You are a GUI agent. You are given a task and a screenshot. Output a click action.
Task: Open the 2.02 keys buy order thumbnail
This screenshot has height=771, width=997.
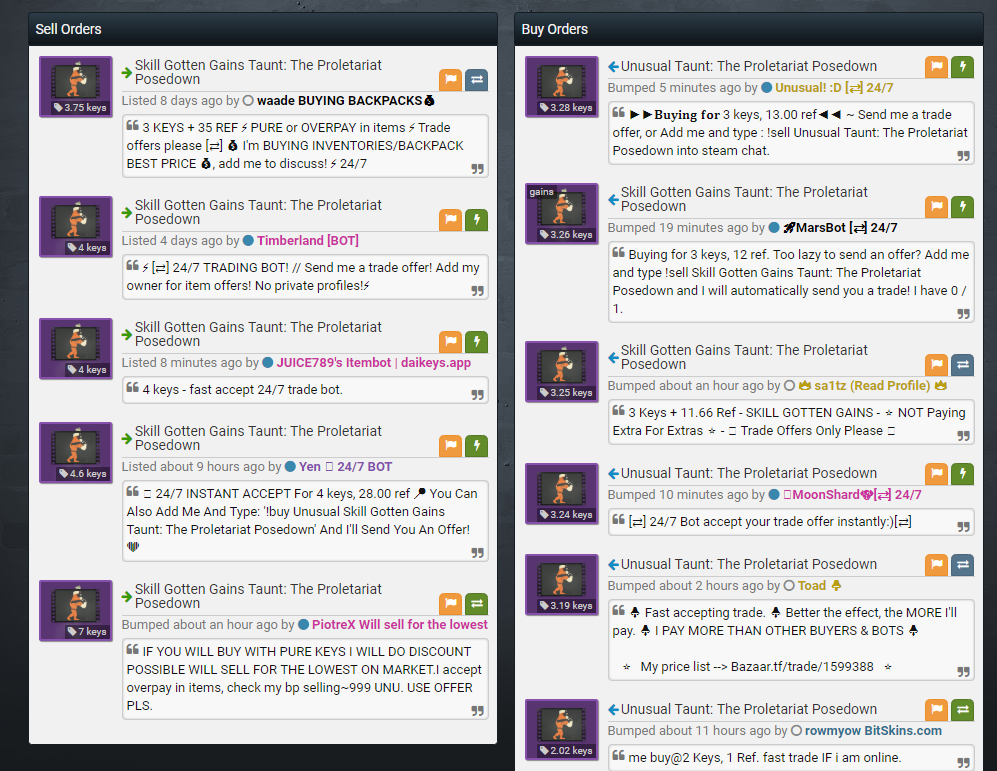(x=561, y=730)
